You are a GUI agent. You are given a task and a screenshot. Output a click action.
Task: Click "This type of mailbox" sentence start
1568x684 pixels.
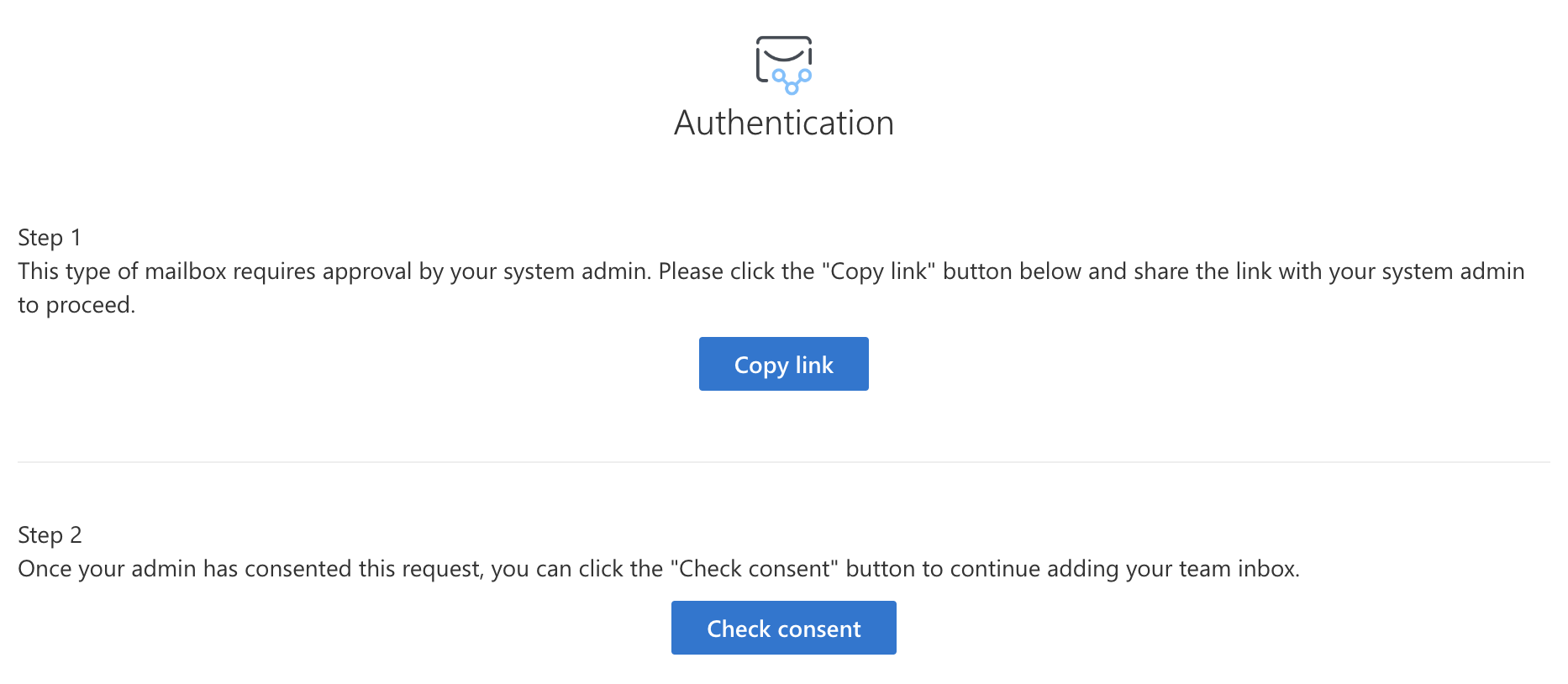122,271
